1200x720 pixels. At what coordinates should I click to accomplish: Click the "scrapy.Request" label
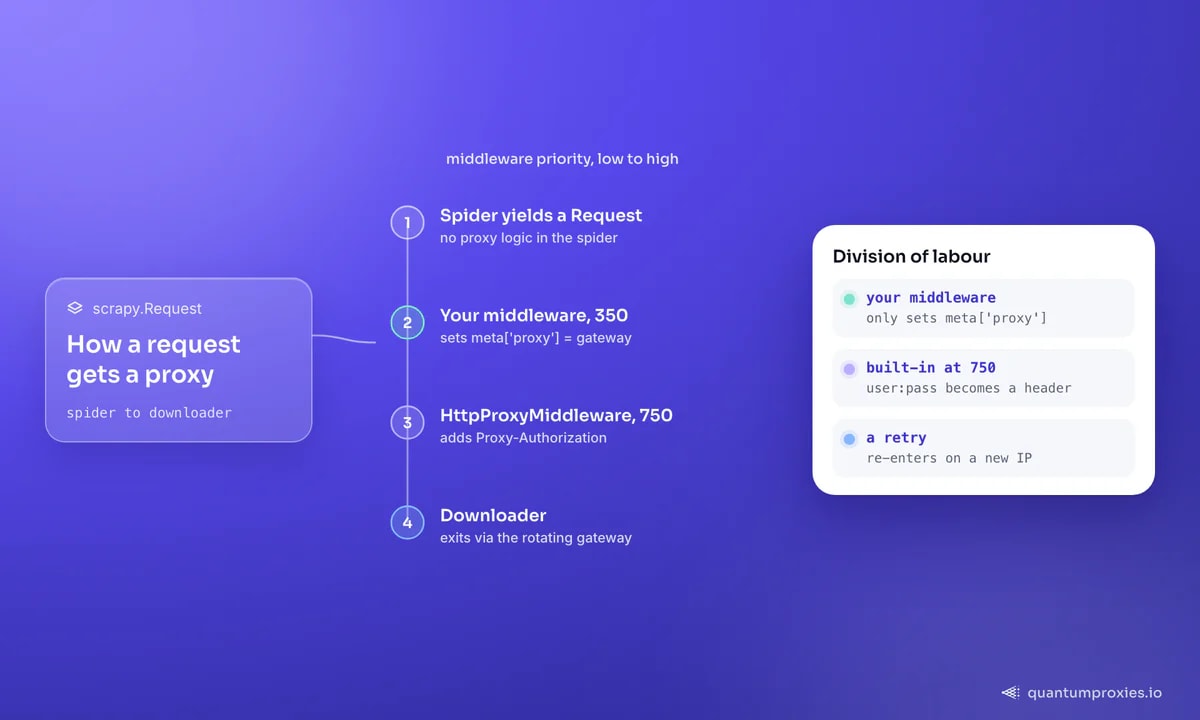[x=147, y=309]
